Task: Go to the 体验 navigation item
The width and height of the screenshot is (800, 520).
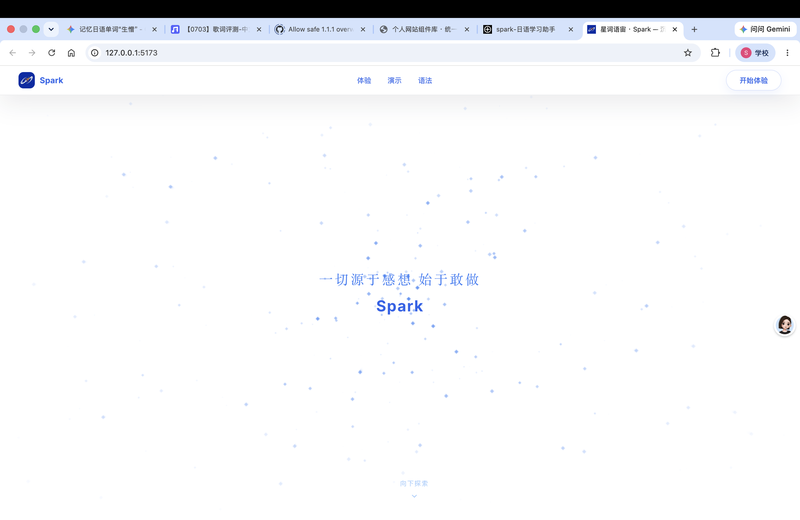Action: (364, 80)
